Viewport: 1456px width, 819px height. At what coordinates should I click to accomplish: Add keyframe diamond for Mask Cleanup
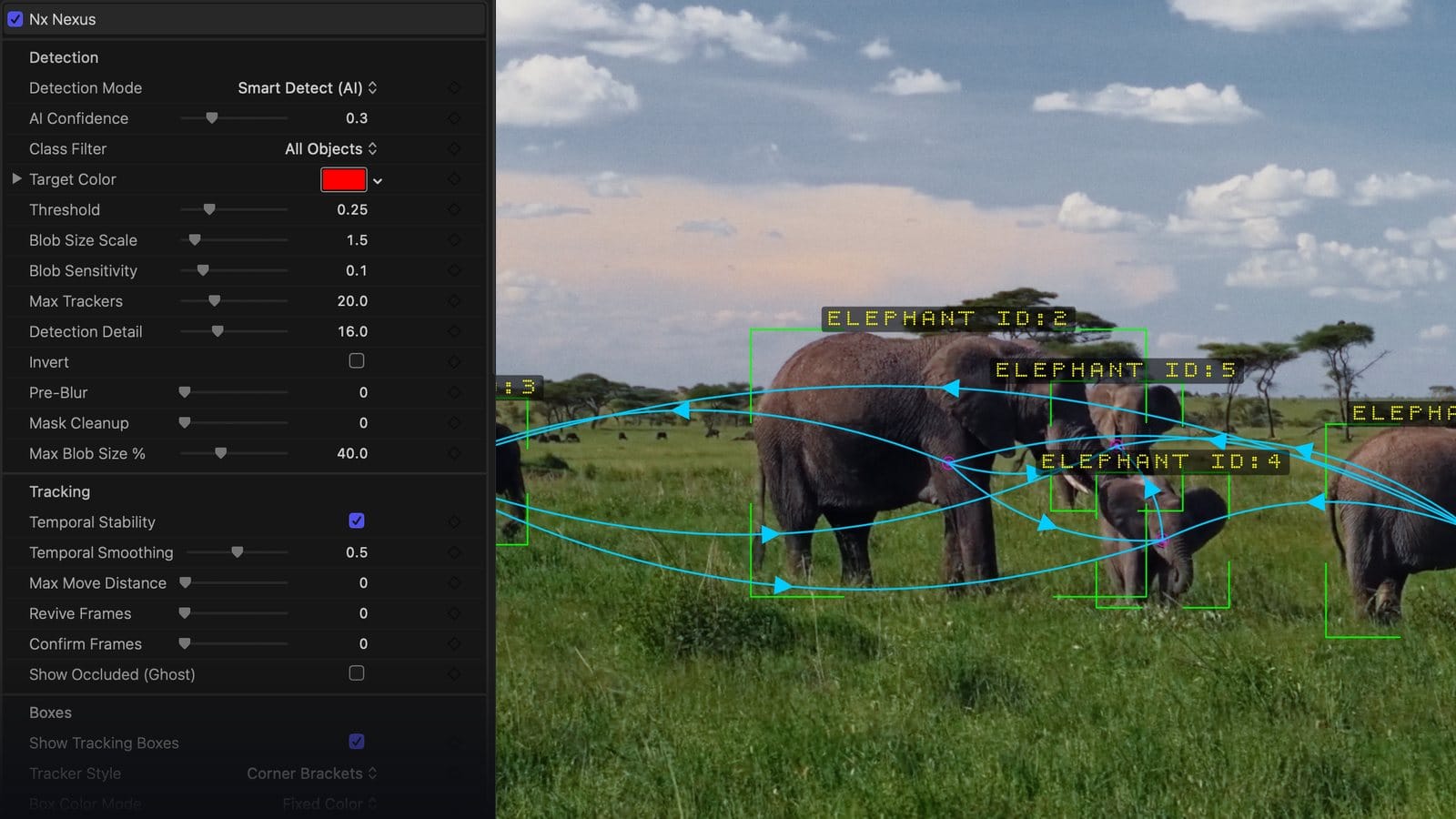click(x=454, y=423)
